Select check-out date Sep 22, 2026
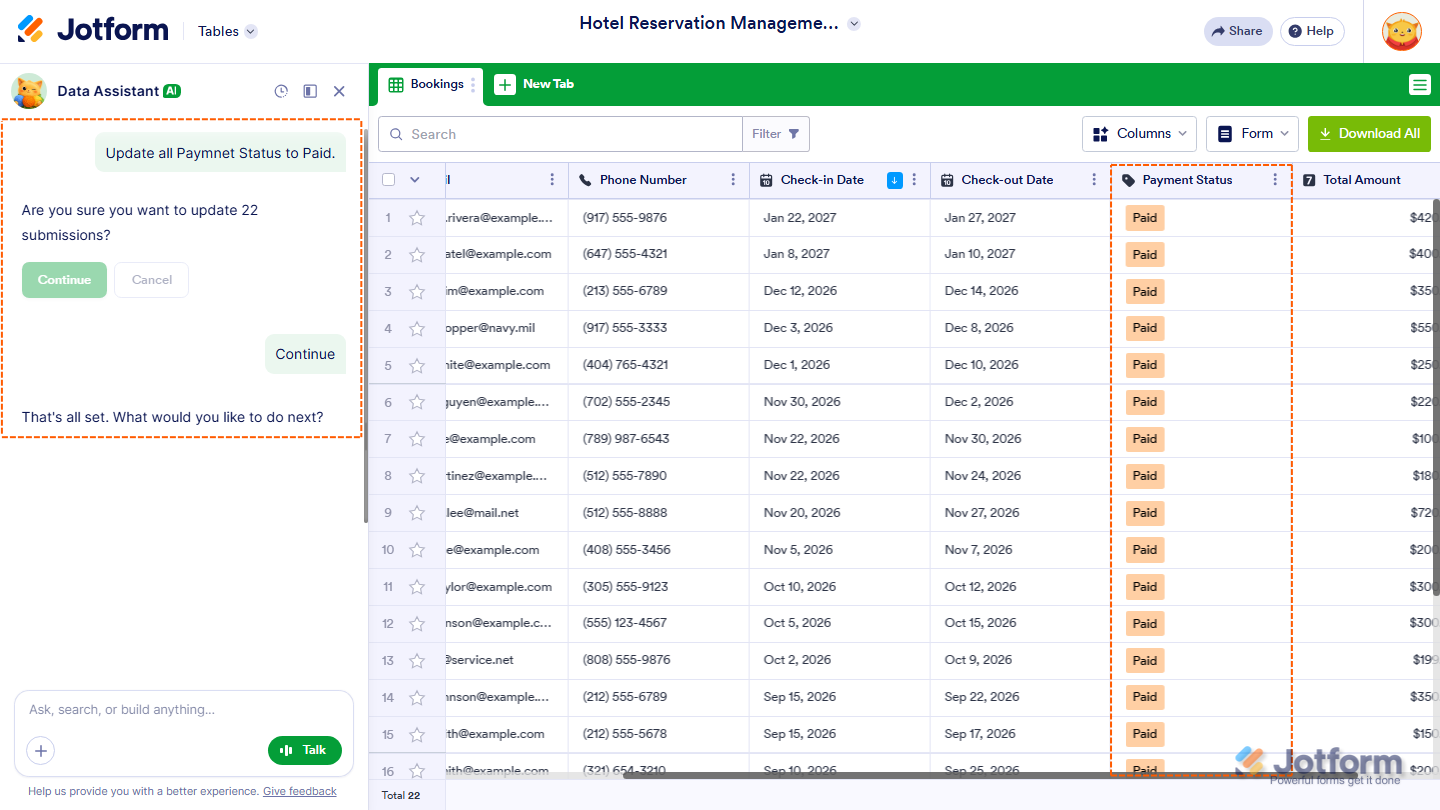Screen dimensions: 1440x810 [982, 697]
